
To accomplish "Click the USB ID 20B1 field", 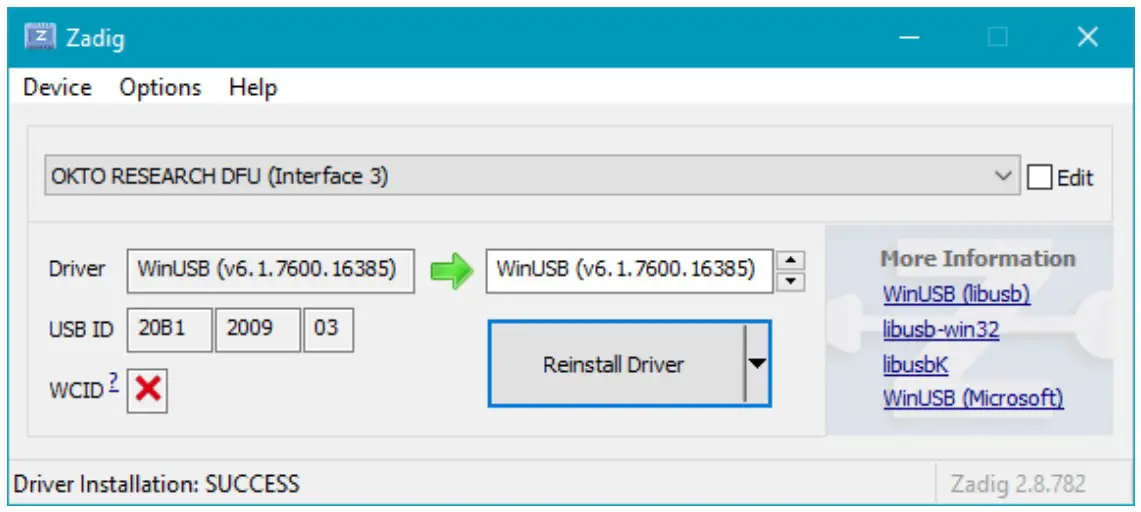I will (x=170, y=329).
